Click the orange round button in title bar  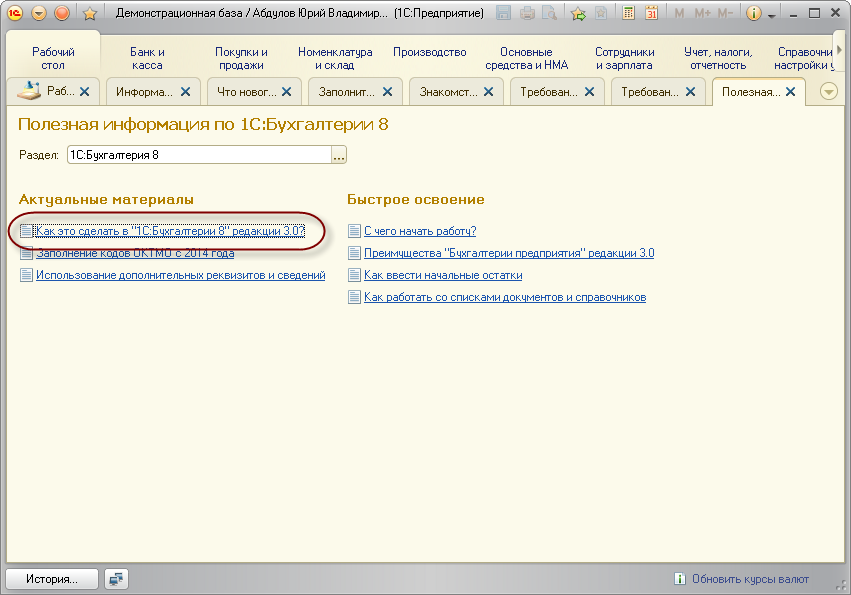pos(62,12)
